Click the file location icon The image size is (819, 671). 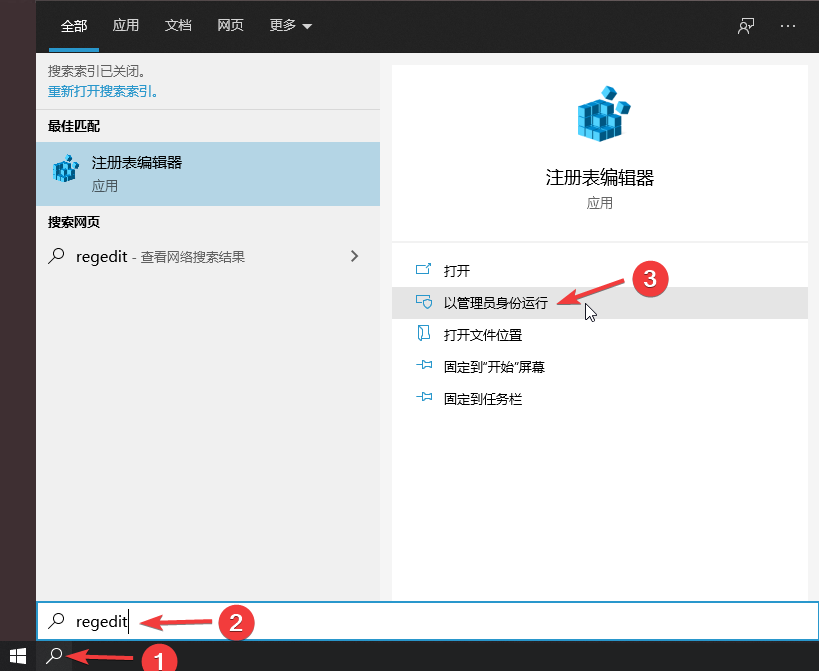424,333
